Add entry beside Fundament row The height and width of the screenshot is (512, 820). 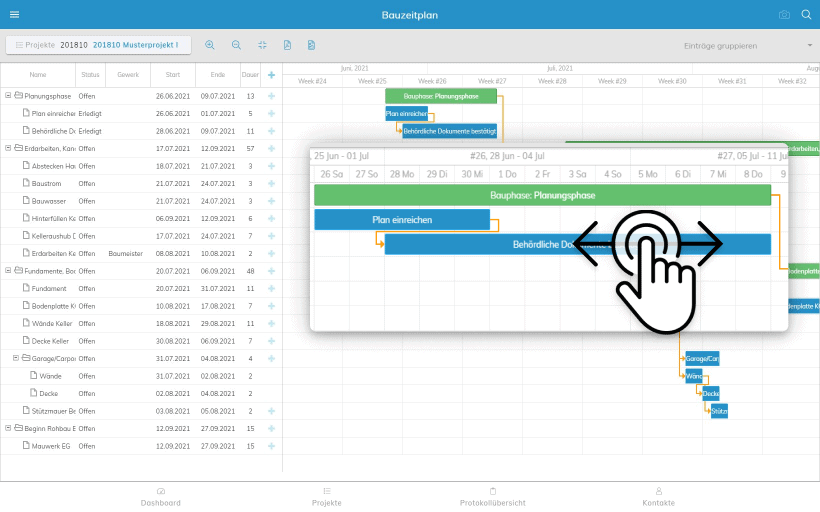(271, 289)
